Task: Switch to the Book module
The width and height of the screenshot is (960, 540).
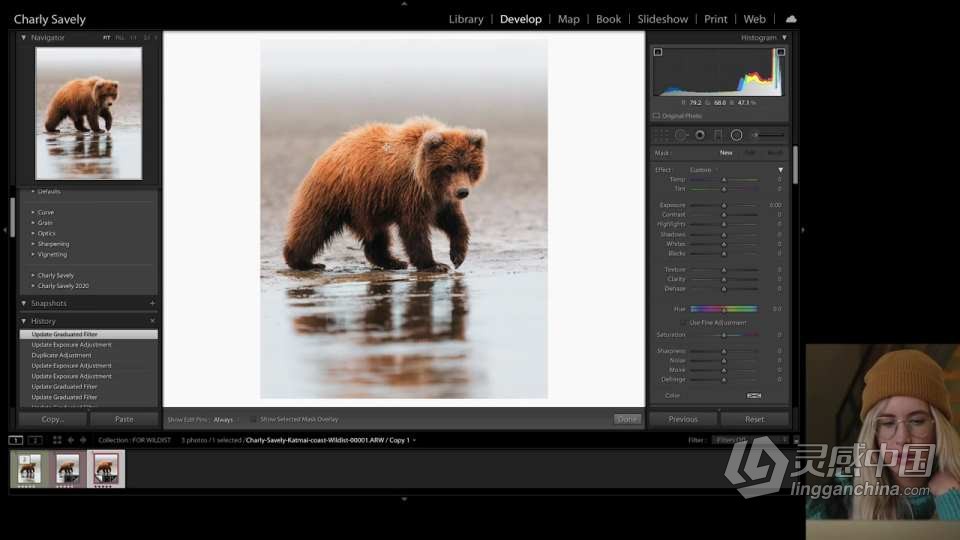Action: 609,19
